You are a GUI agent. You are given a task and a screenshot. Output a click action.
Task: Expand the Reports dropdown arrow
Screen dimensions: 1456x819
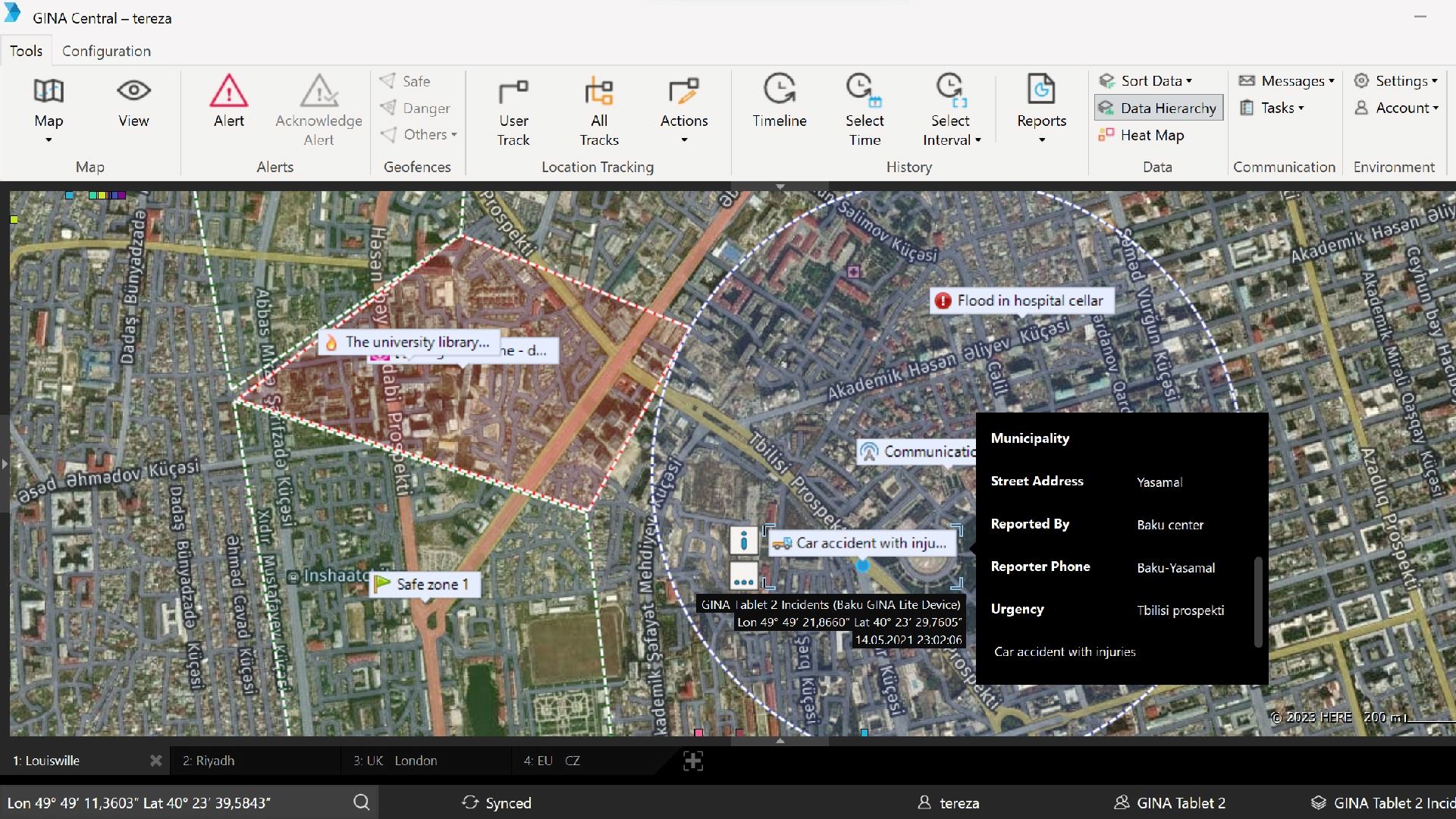1042,140
